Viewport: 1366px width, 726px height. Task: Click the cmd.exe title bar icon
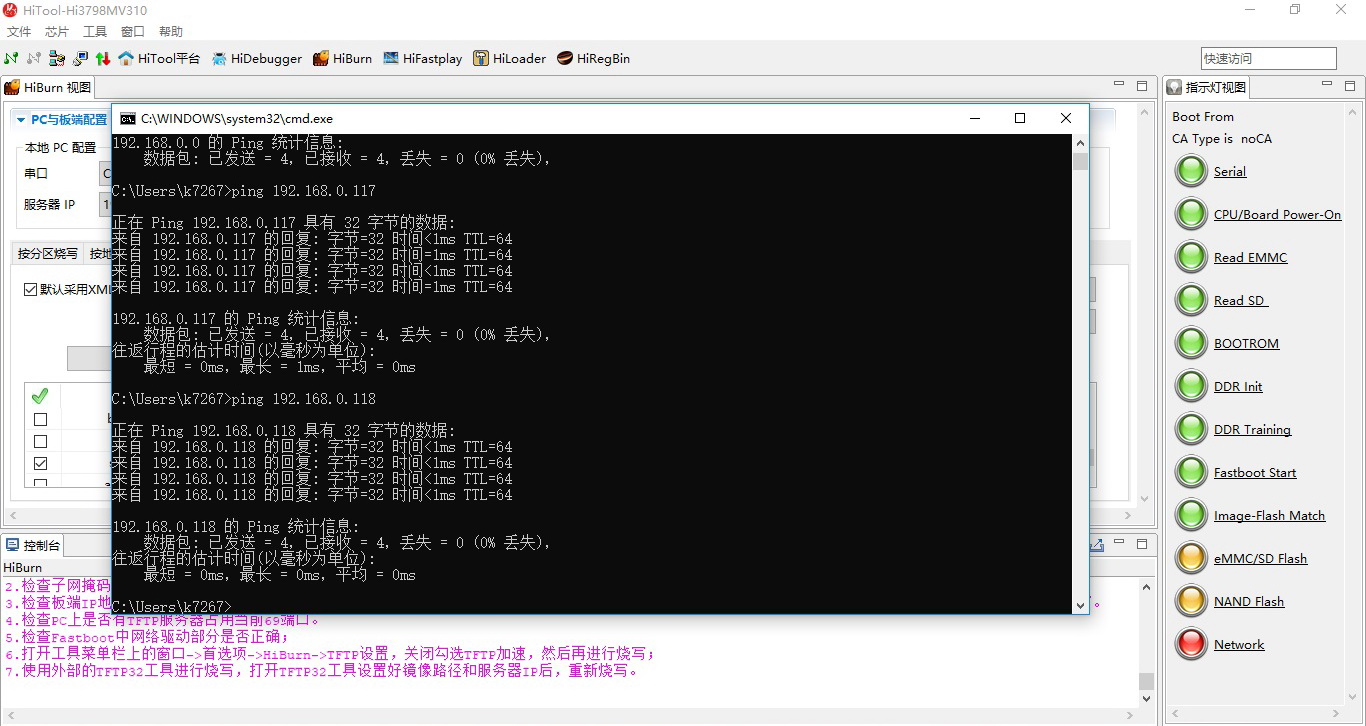(127, 118)
